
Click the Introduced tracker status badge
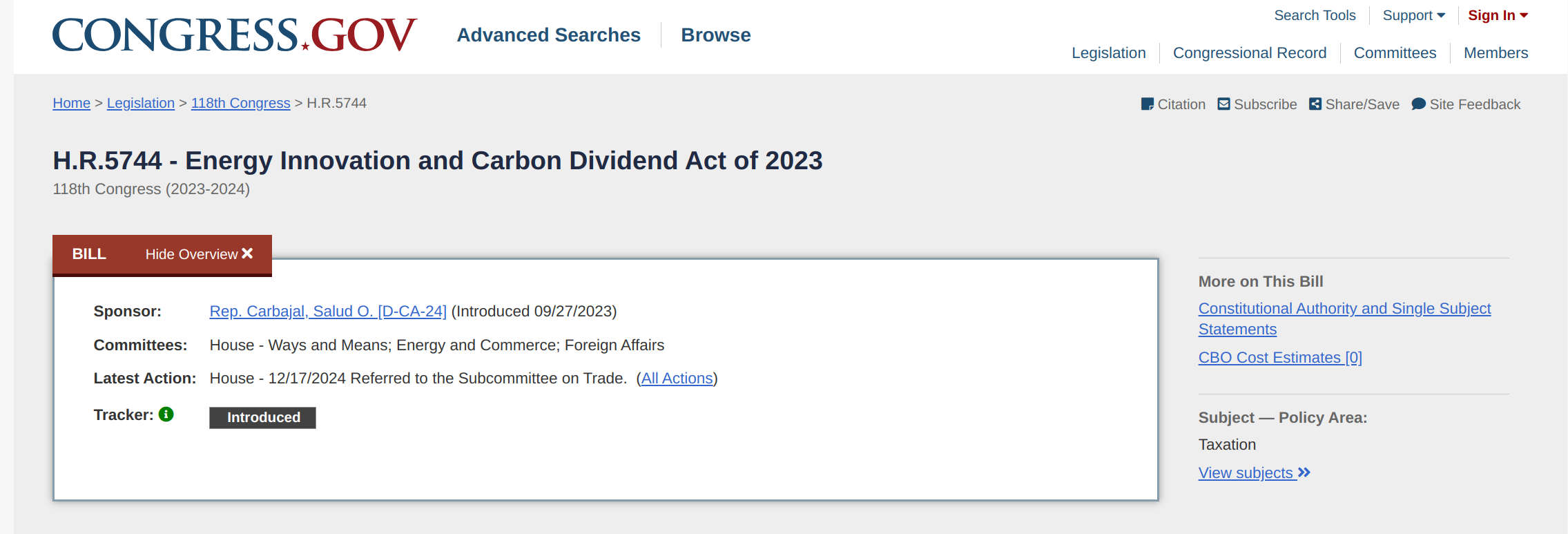point(263,417)
